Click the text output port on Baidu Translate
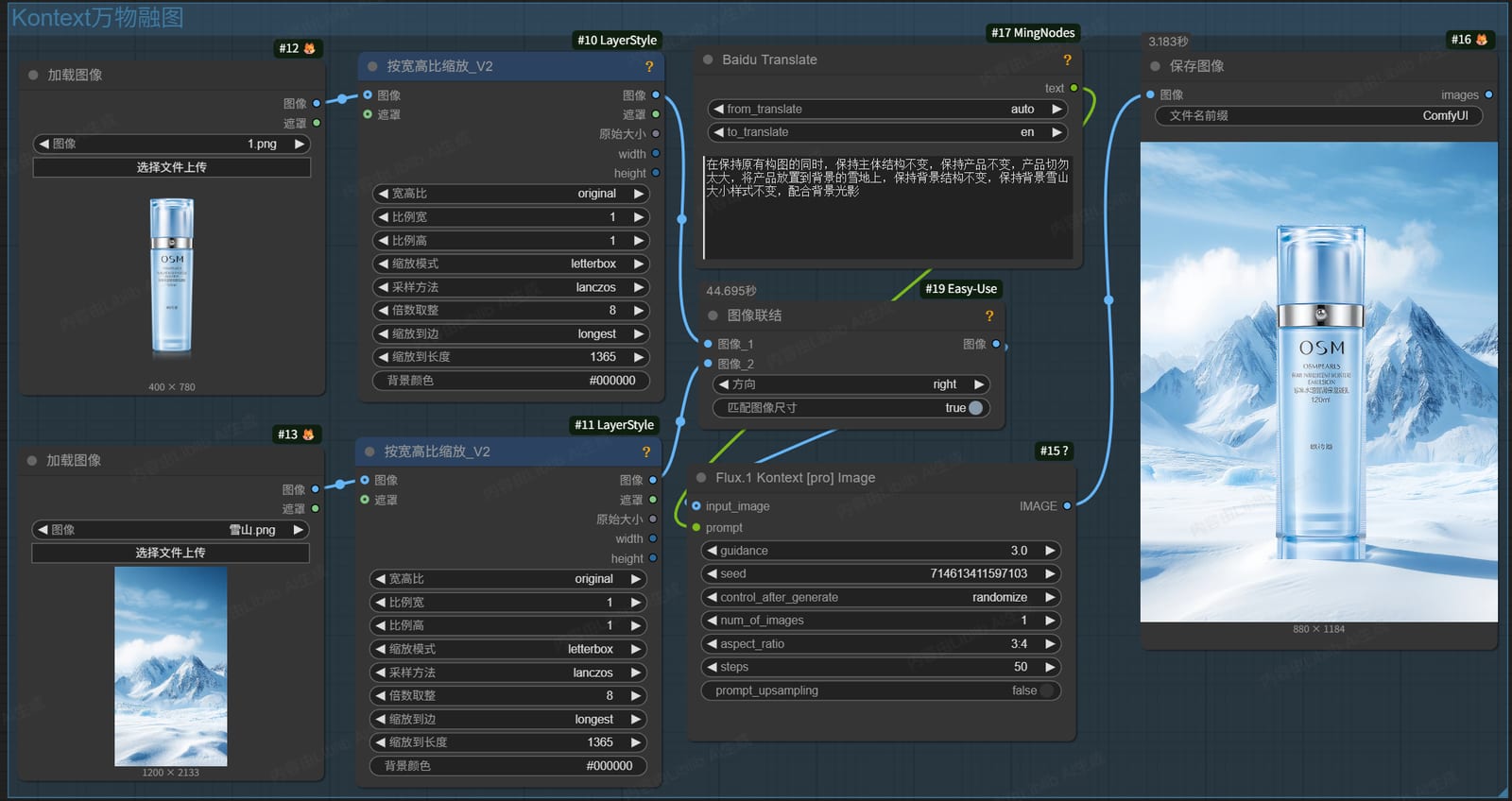 click(1074, 88)
